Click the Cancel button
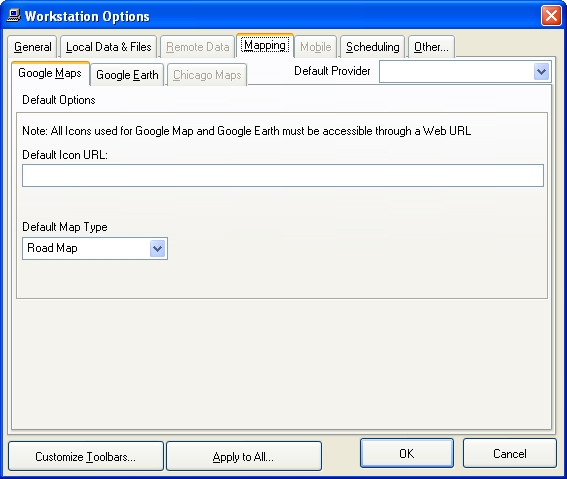 (x=510, y=453)
